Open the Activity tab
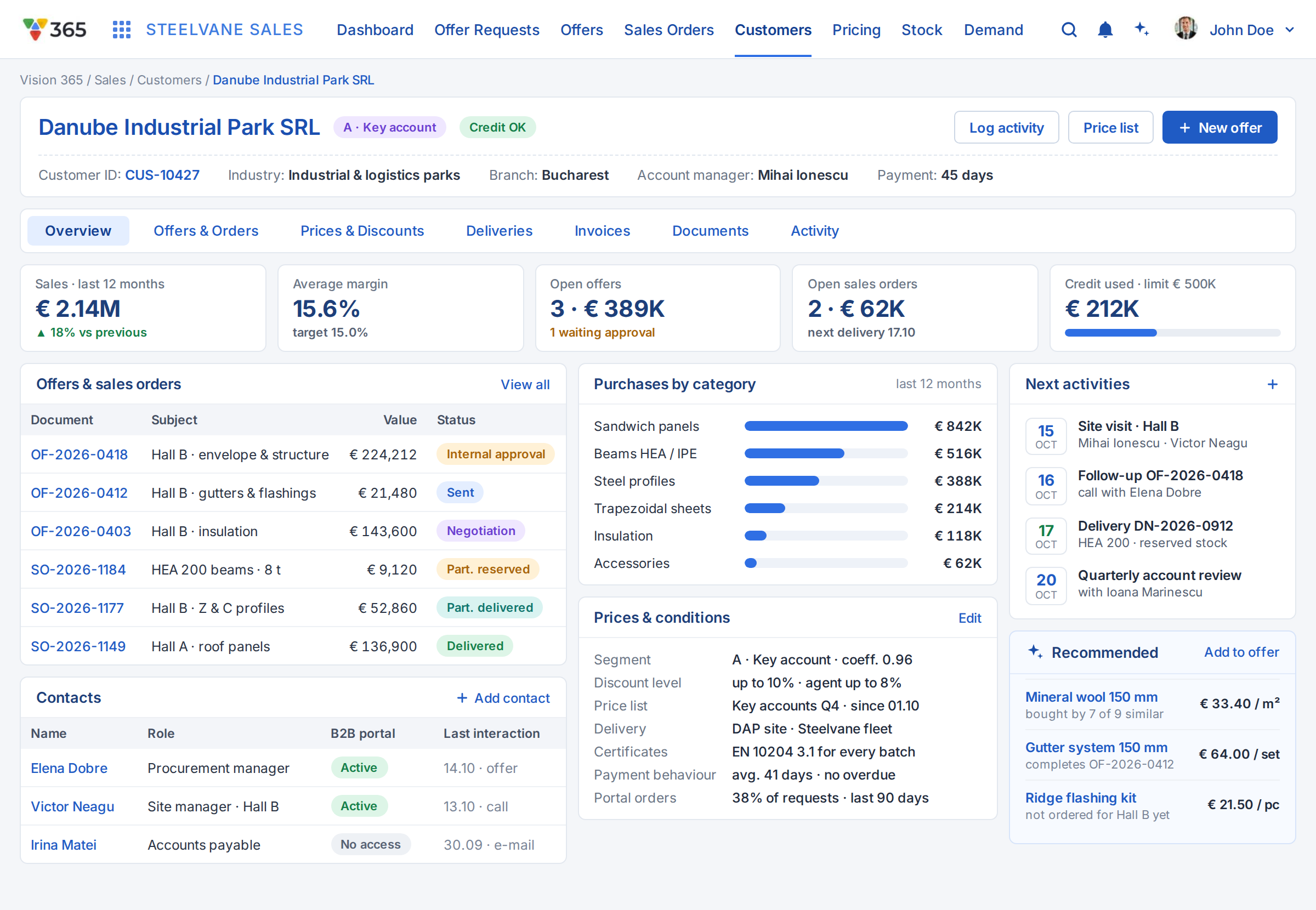Viewport: 1316px width, 910px height. pos(814,231)
